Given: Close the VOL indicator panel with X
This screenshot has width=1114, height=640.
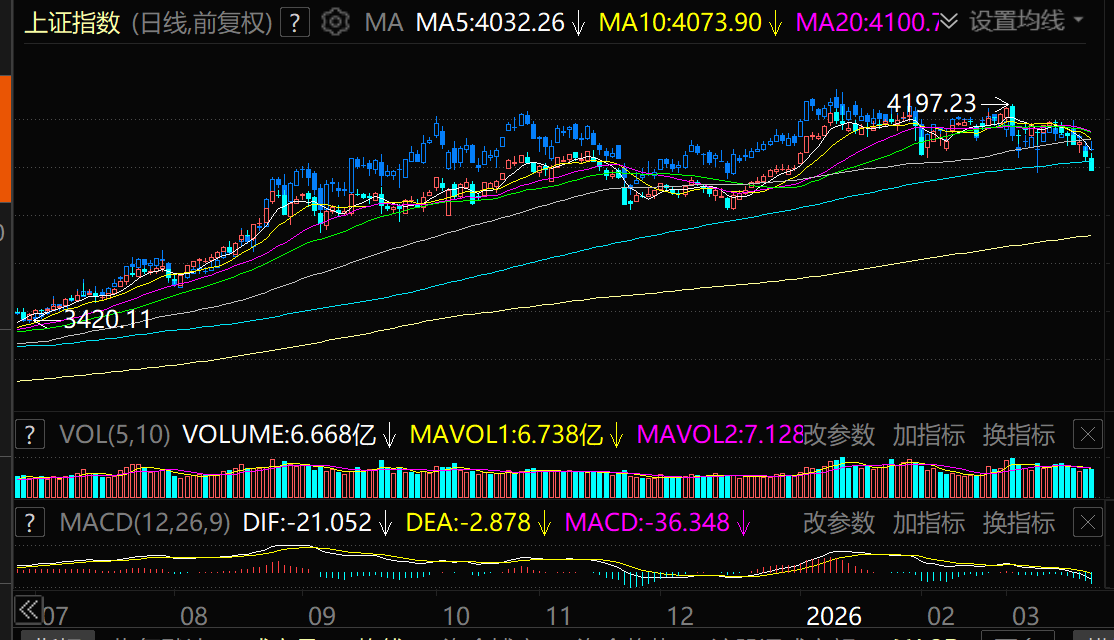Looking at the screenshot, I should [1087, 435].
